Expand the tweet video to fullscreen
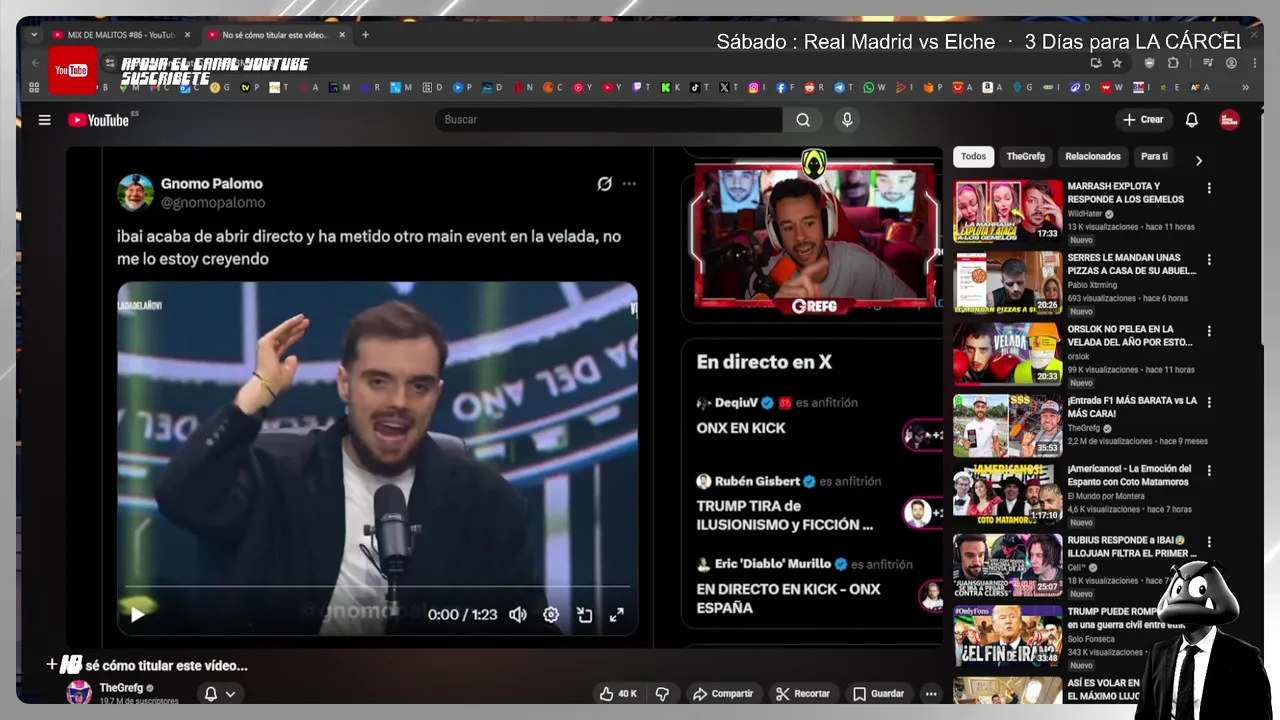Image resolution: width=1280 pixels, height=720 pixels. coord(617,615)
